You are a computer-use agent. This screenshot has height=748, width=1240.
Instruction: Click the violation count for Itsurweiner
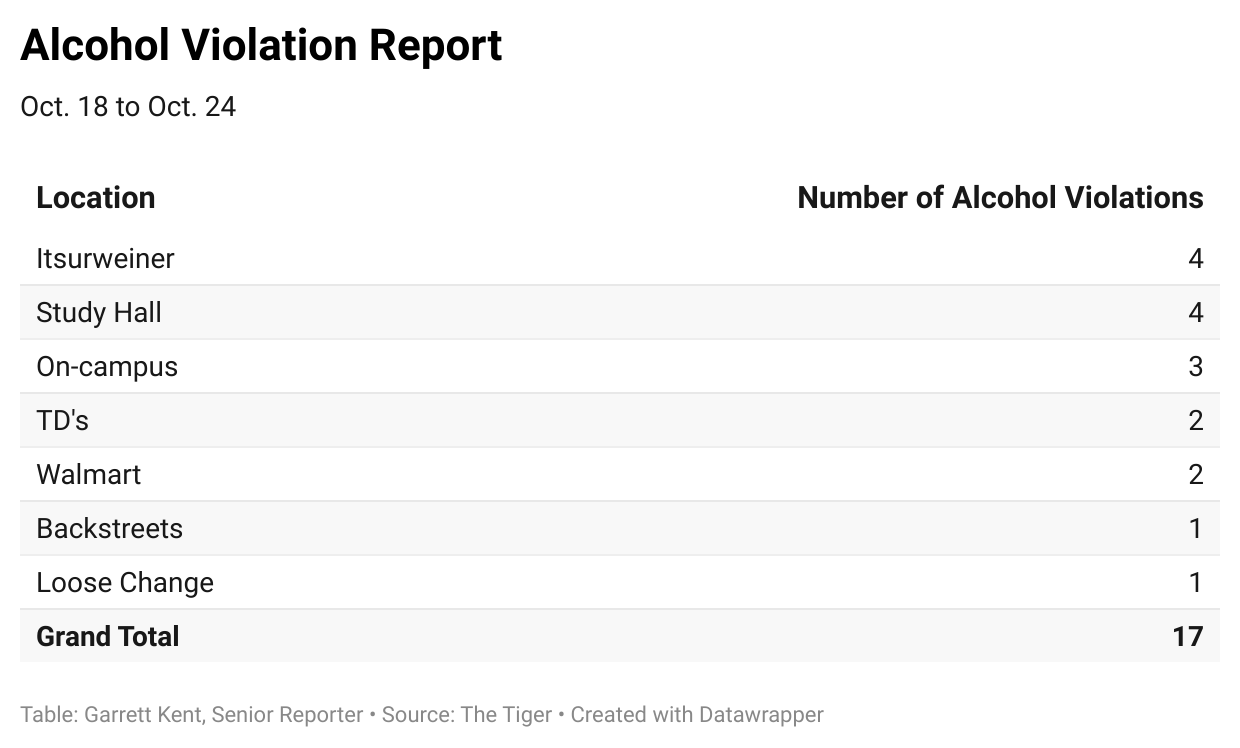(x=1196, y=259)
